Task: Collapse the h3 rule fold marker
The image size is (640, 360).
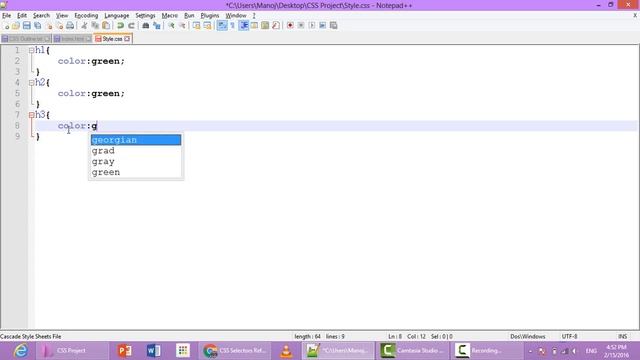Action: pyautogui.click(x=31, y=115)
